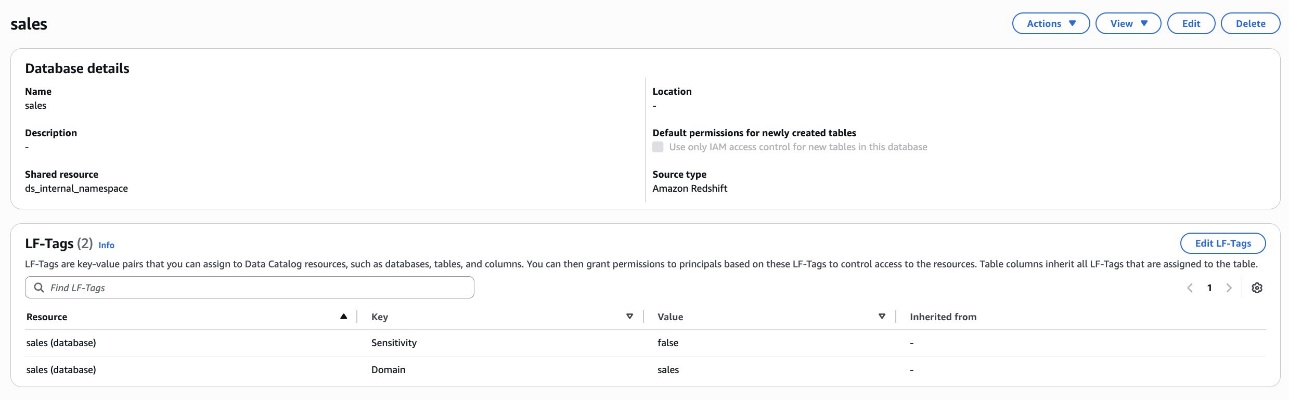Viewport: 1289px width, 400px height.
Task: Go to previous LF-Tags page arrow
Action: coord(1190,288)
